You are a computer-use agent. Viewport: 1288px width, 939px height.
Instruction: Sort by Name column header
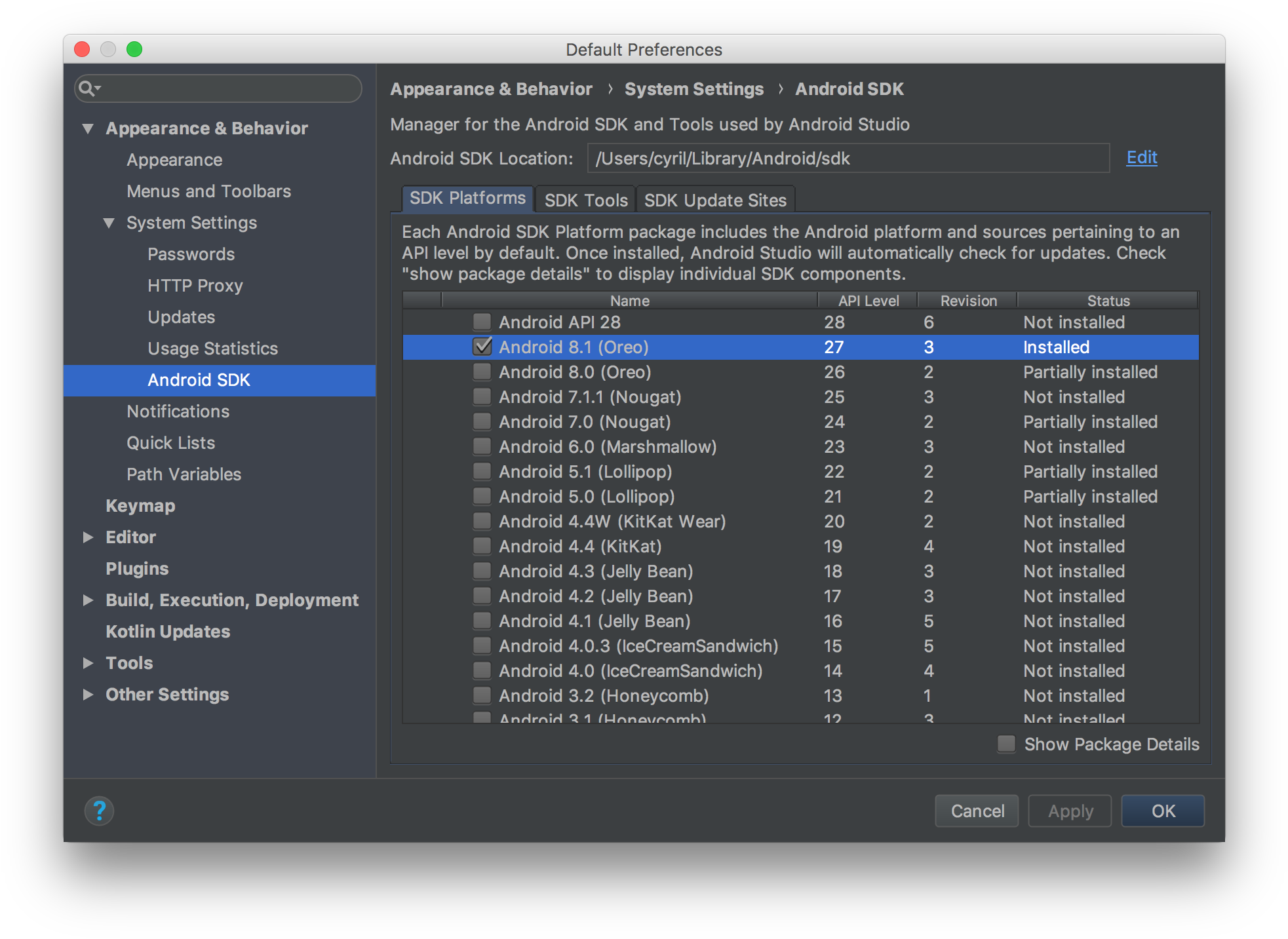tap(629, 300)
